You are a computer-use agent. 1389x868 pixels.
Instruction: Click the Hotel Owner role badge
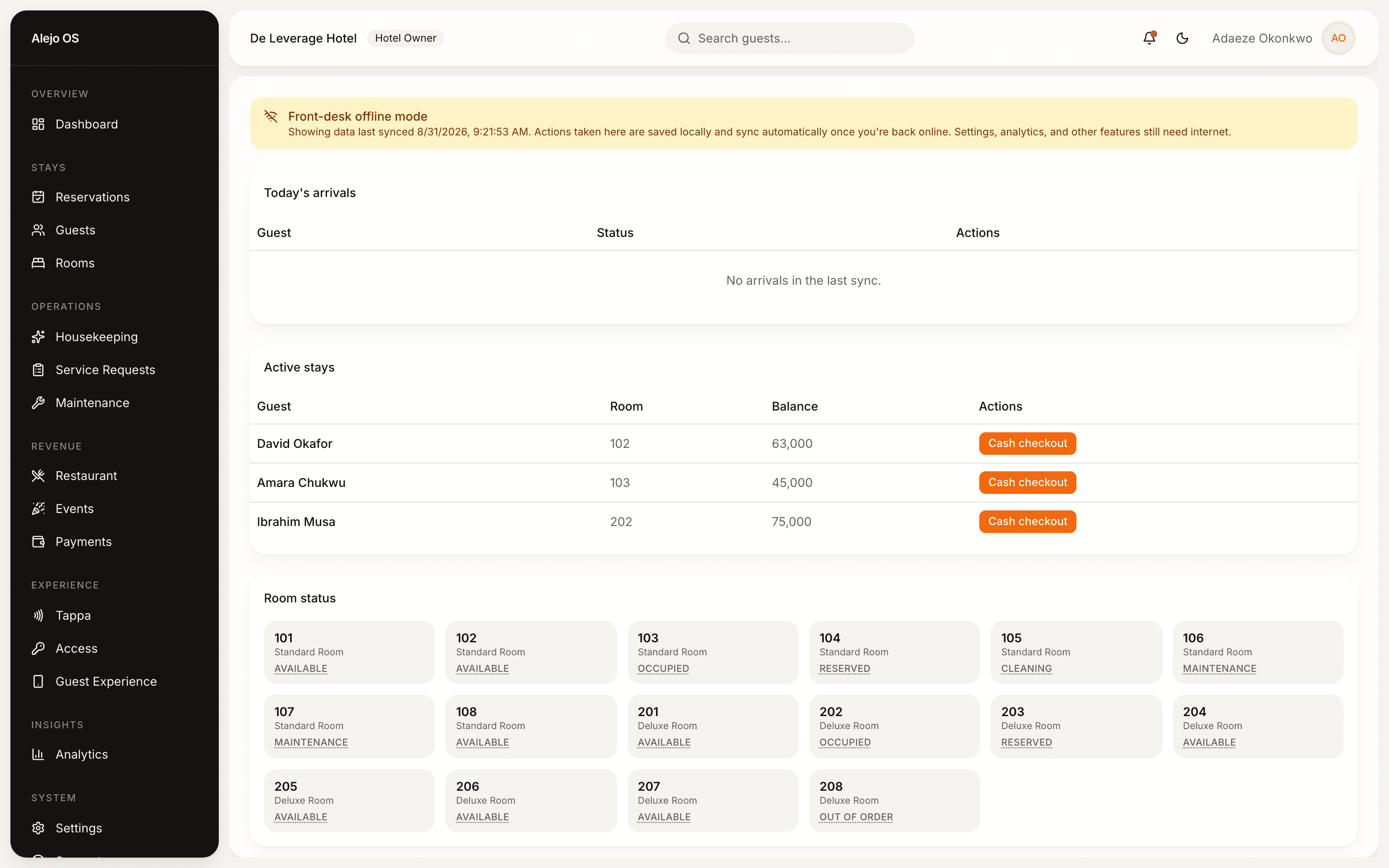[405, 38]
